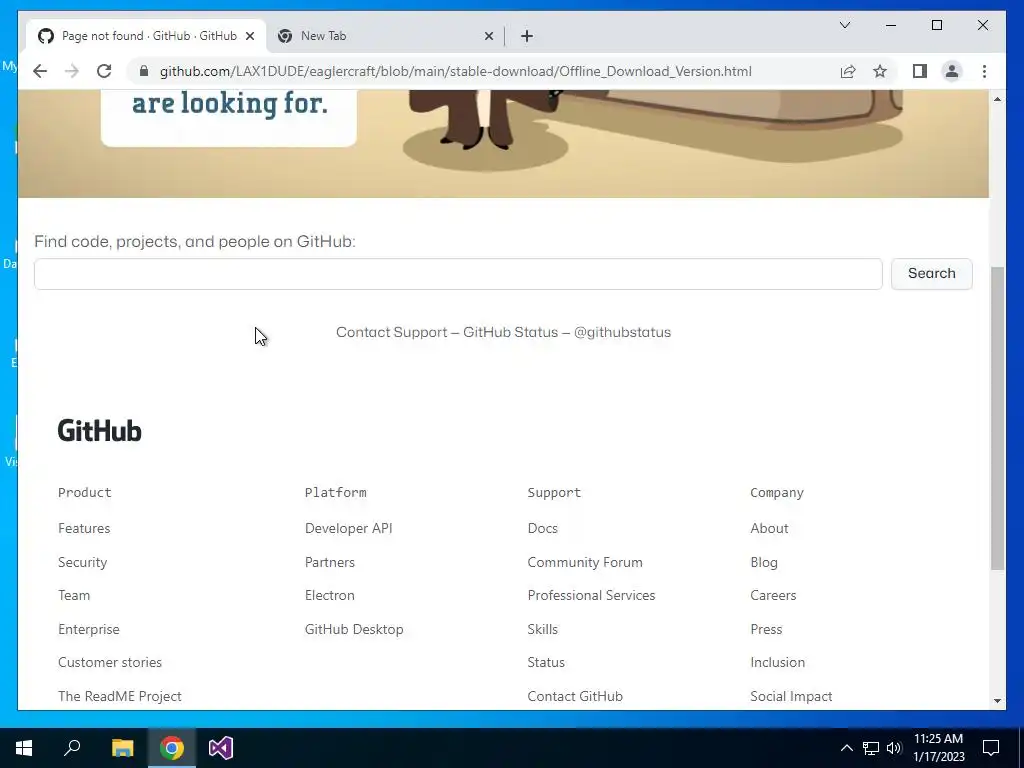1024x768 pixels.
Task: Open the Developer API link
Action: click(348, 528)
